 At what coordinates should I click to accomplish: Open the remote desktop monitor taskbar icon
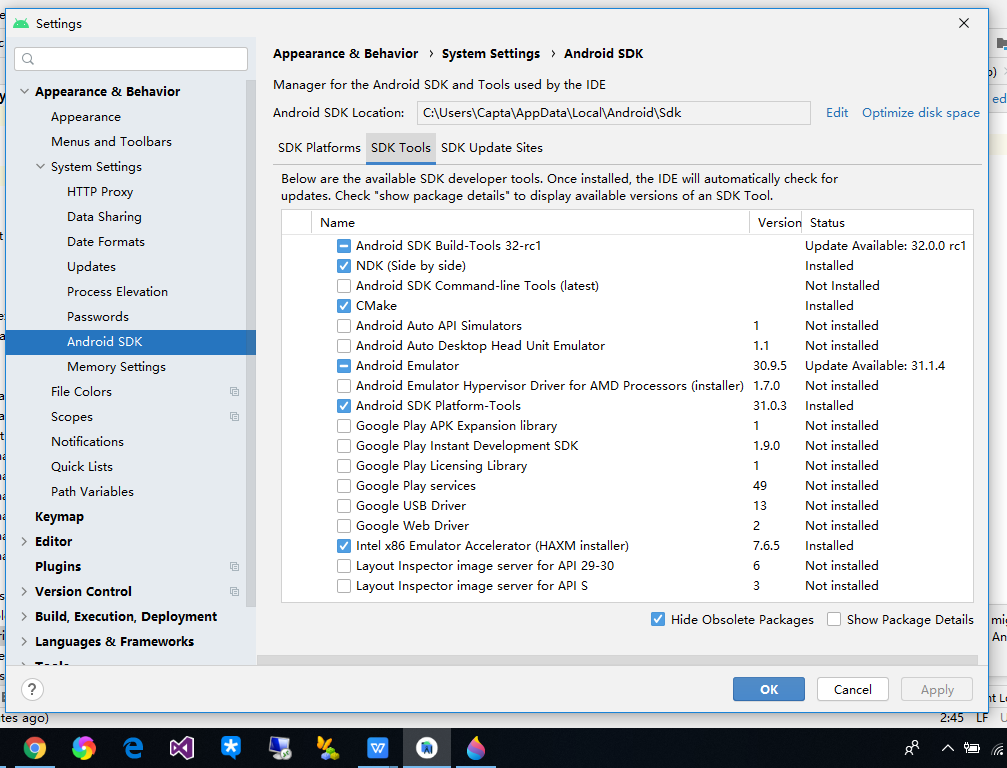coord(280,748)
